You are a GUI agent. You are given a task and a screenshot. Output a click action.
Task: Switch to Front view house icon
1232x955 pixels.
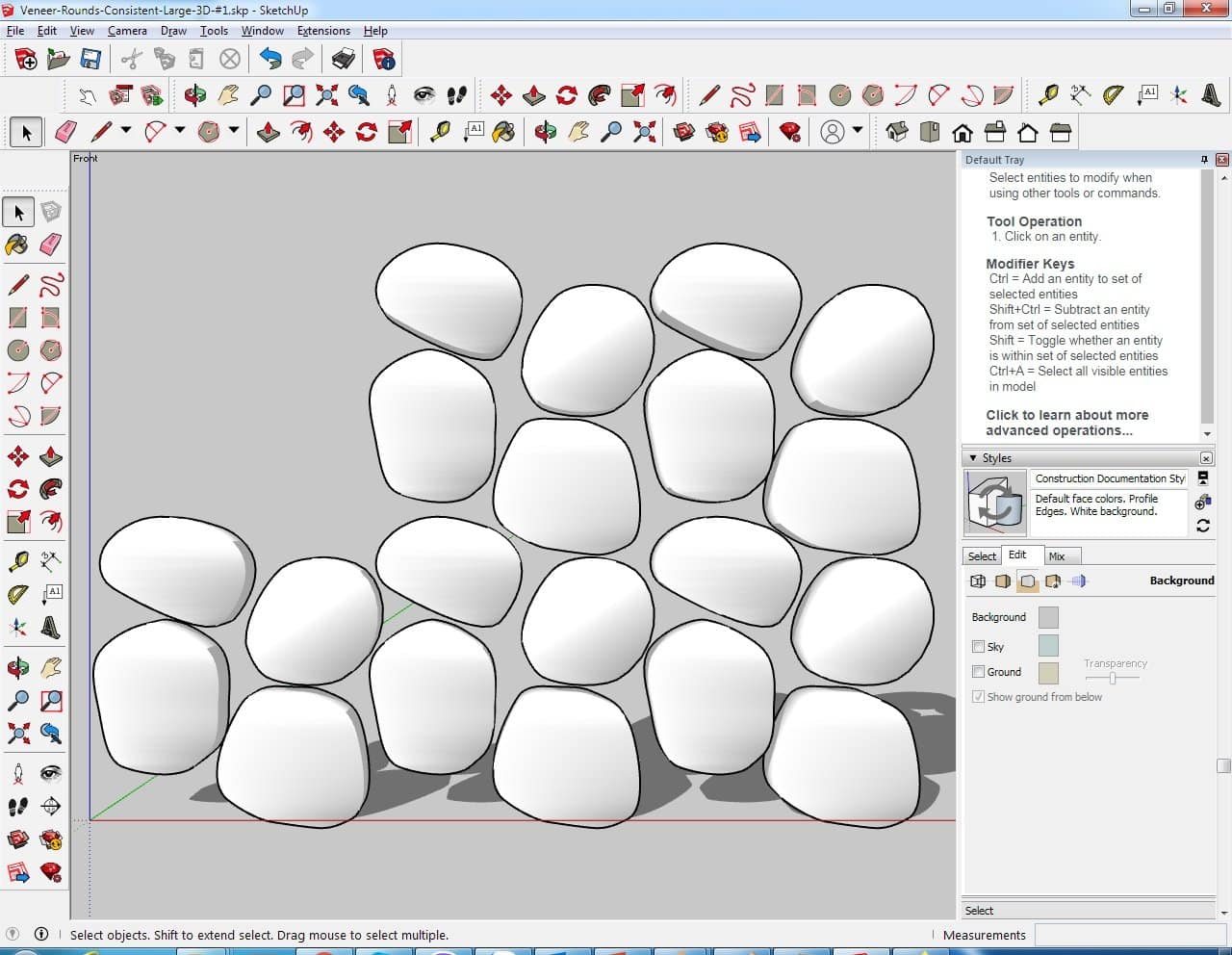[x=962, y=132]
